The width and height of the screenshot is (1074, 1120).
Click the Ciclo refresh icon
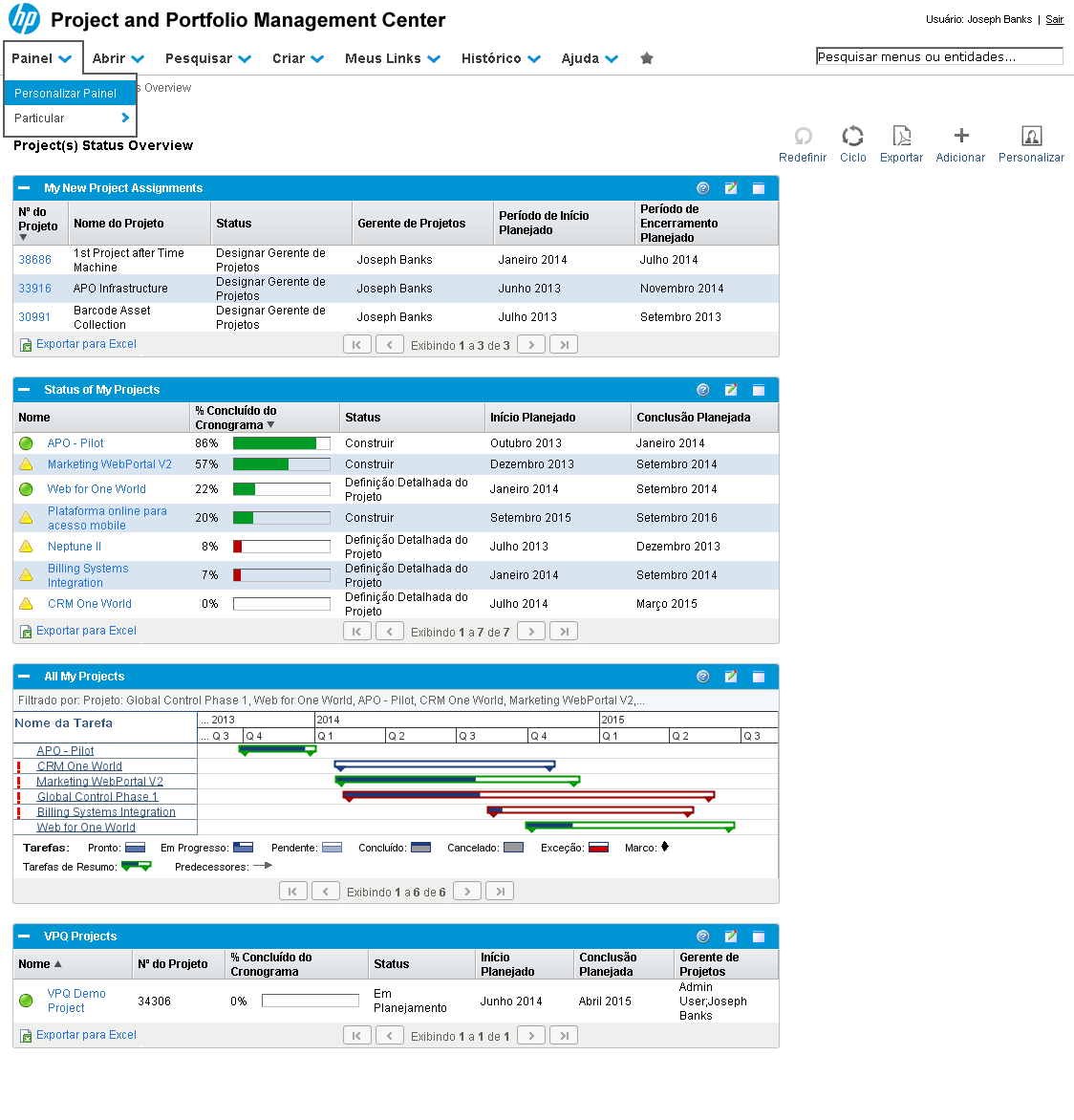click(852, 137)
